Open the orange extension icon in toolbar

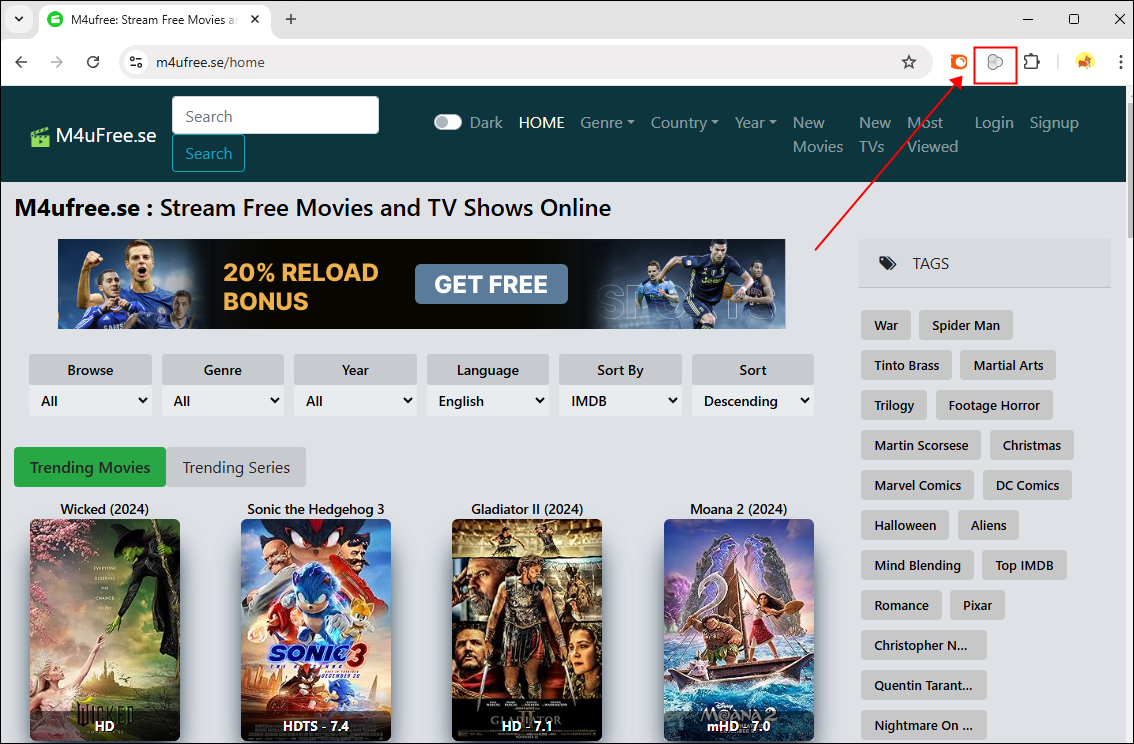958,62
